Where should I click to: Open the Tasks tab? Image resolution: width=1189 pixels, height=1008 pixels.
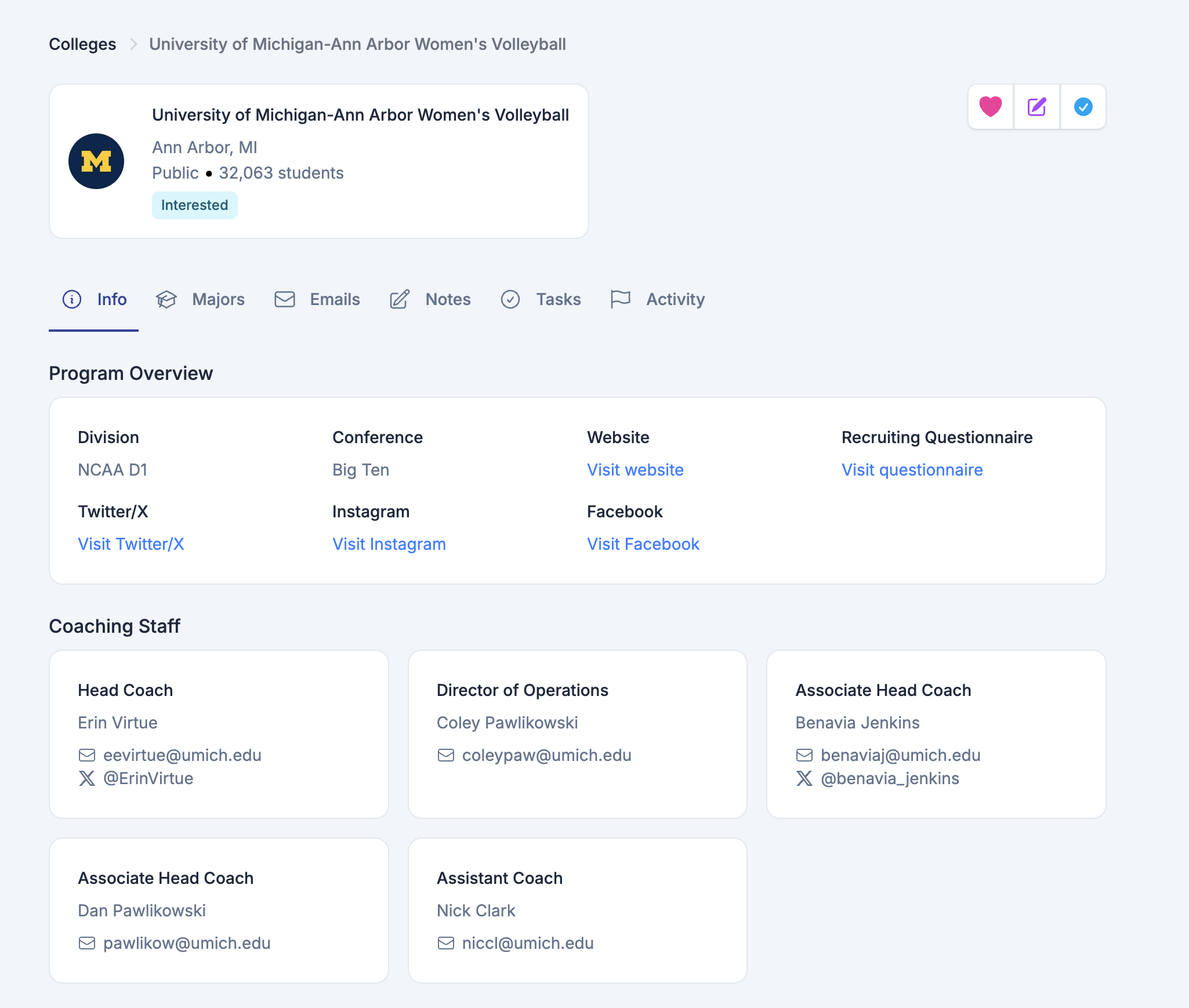click(x=541, y=299)
